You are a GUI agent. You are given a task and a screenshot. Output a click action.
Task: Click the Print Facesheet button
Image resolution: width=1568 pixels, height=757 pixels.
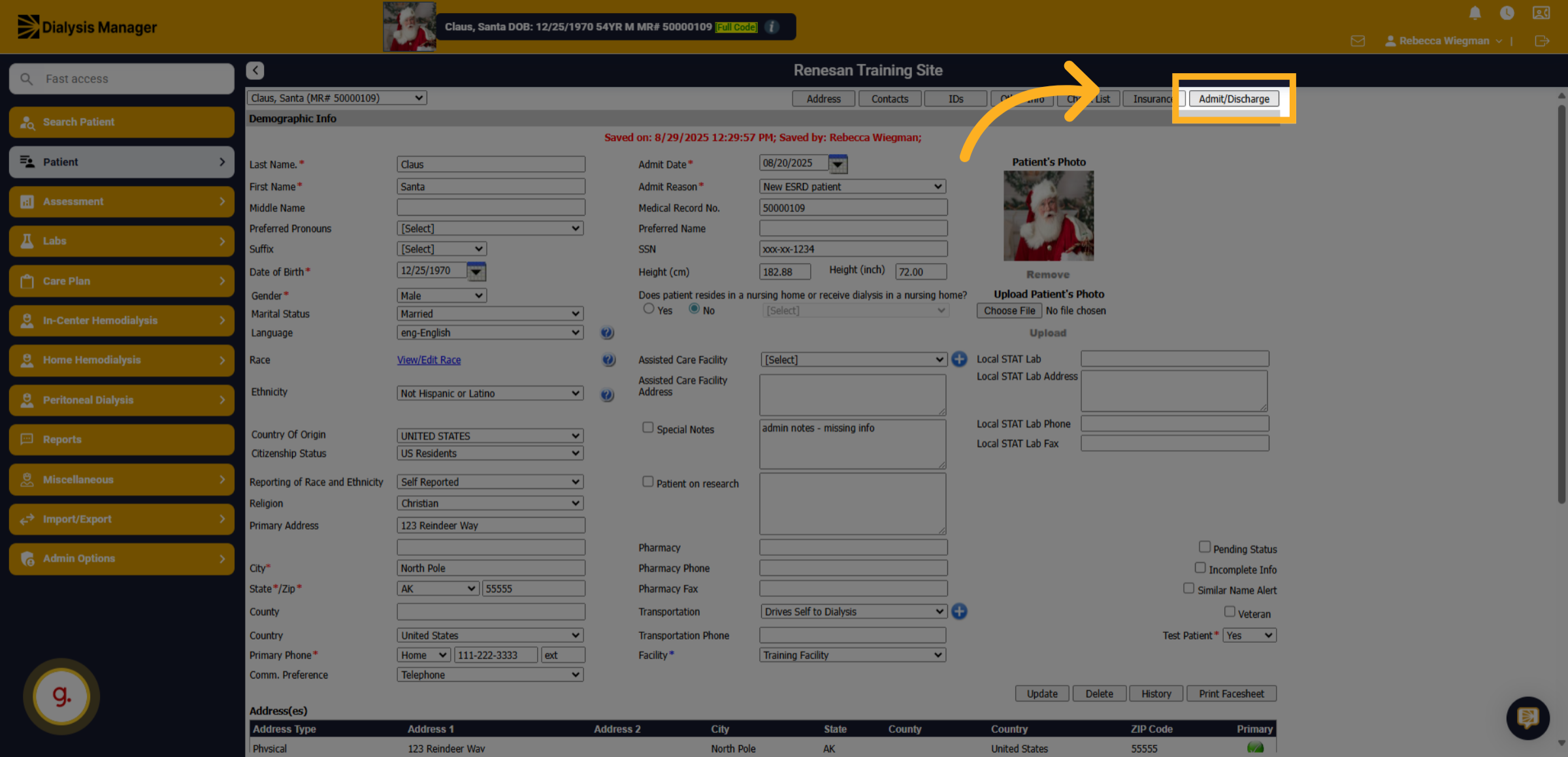coord(1231,694)
